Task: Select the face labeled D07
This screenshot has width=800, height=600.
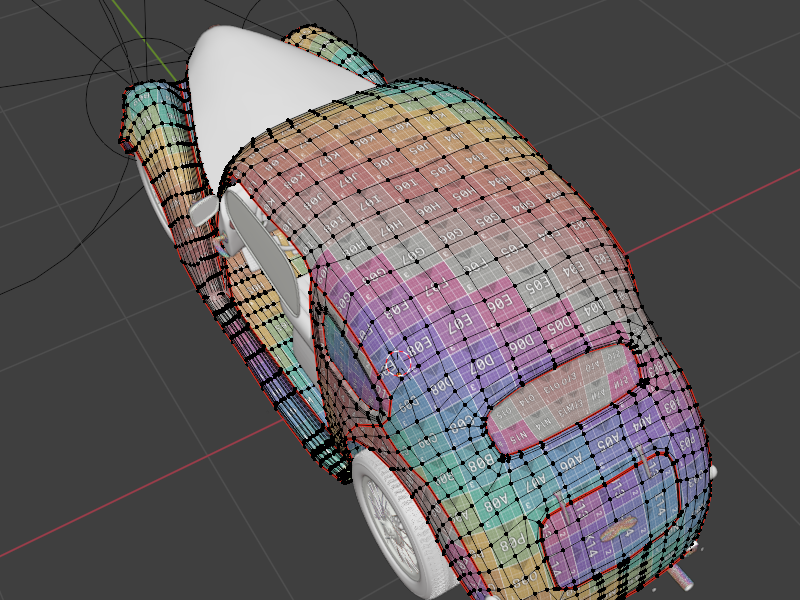Action: click(x=482, y=364)
